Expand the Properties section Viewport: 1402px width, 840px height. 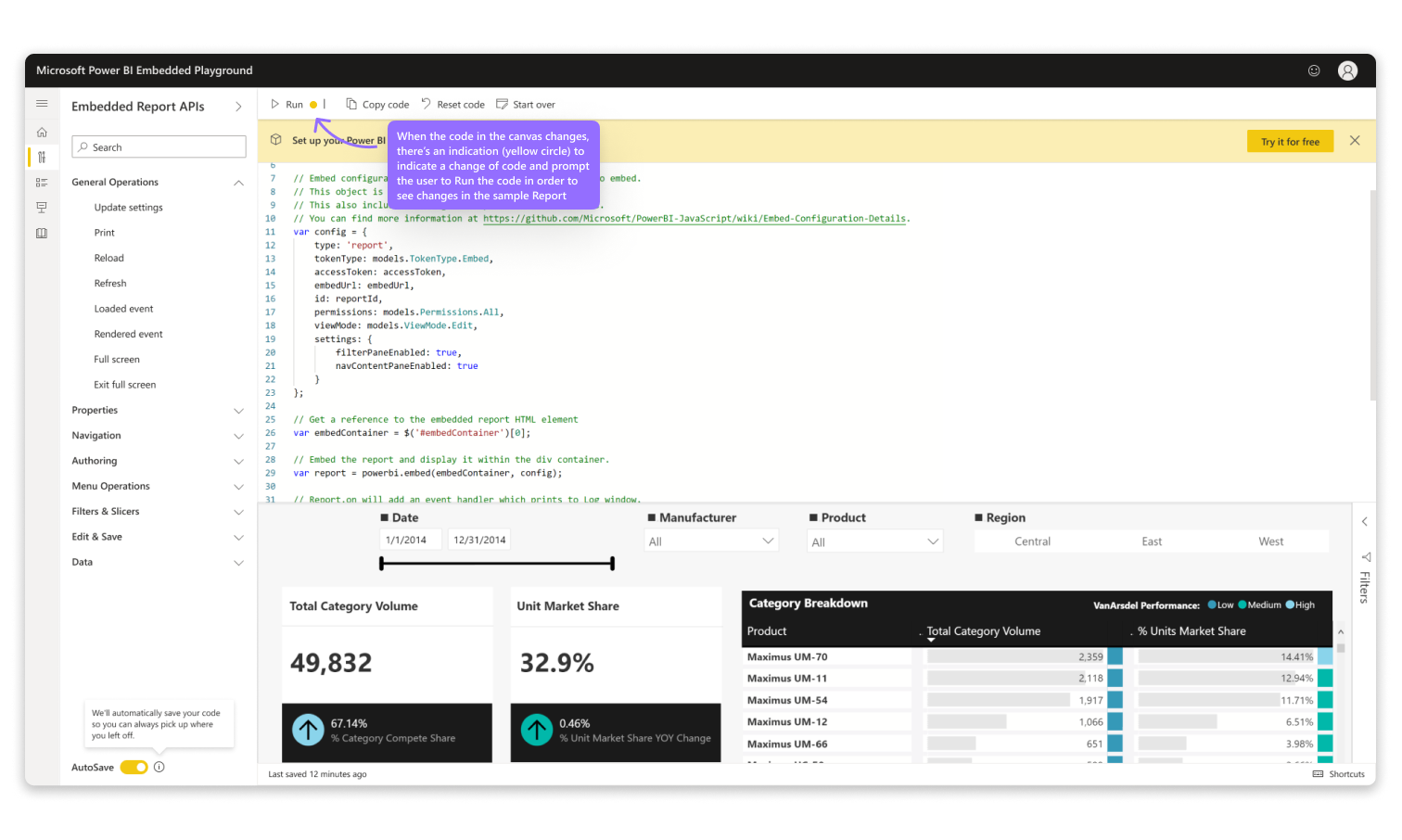click(238, 411)
